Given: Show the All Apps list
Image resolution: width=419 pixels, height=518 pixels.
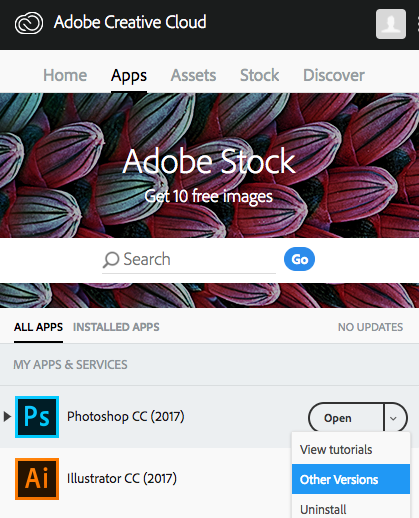Looking at the screenshot, I should pos(38,327).
